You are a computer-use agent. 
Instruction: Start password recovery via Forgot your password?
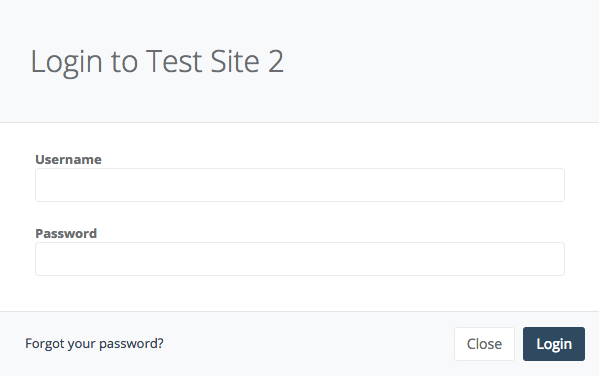(x=94, y=344)
